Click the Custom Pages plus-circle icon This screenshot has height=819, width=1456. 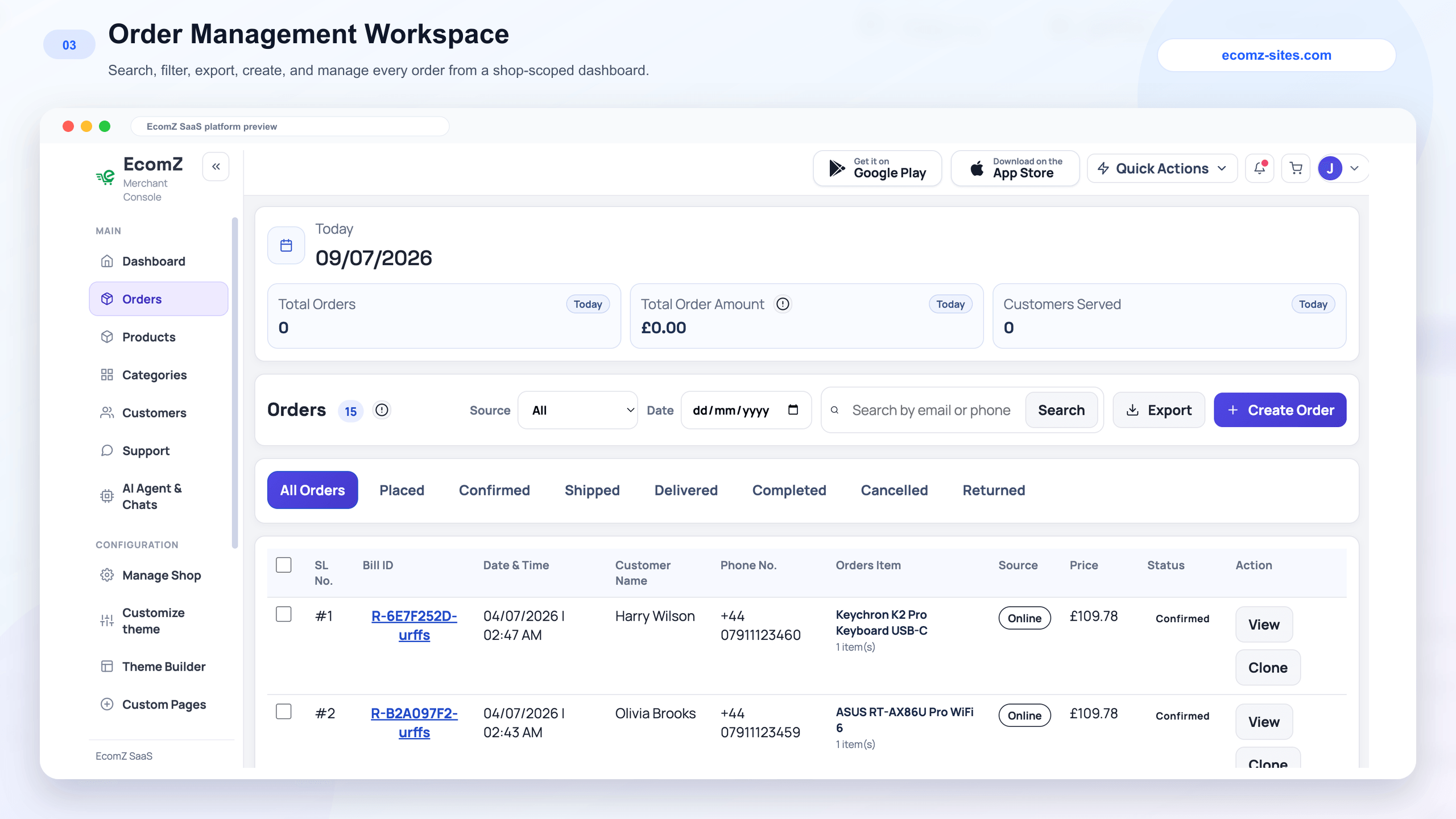(x=107, y=704)
